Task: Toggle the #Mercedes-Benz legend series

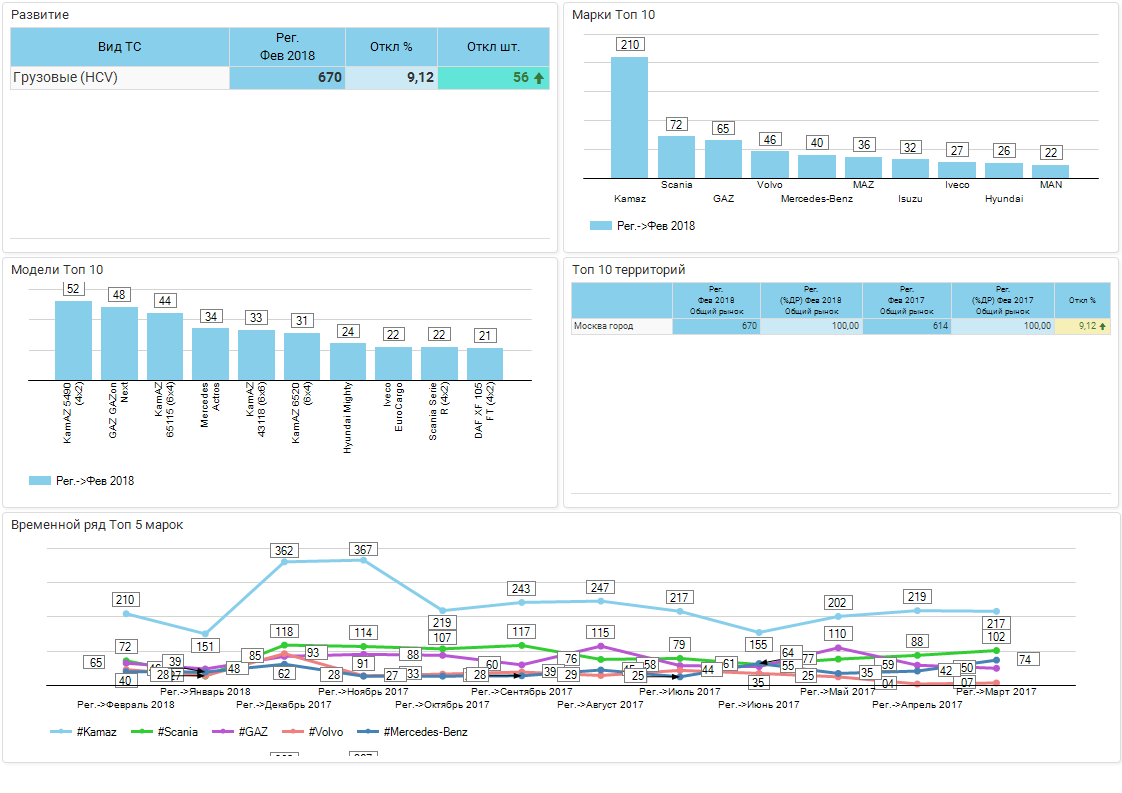Action: (413, 731)
